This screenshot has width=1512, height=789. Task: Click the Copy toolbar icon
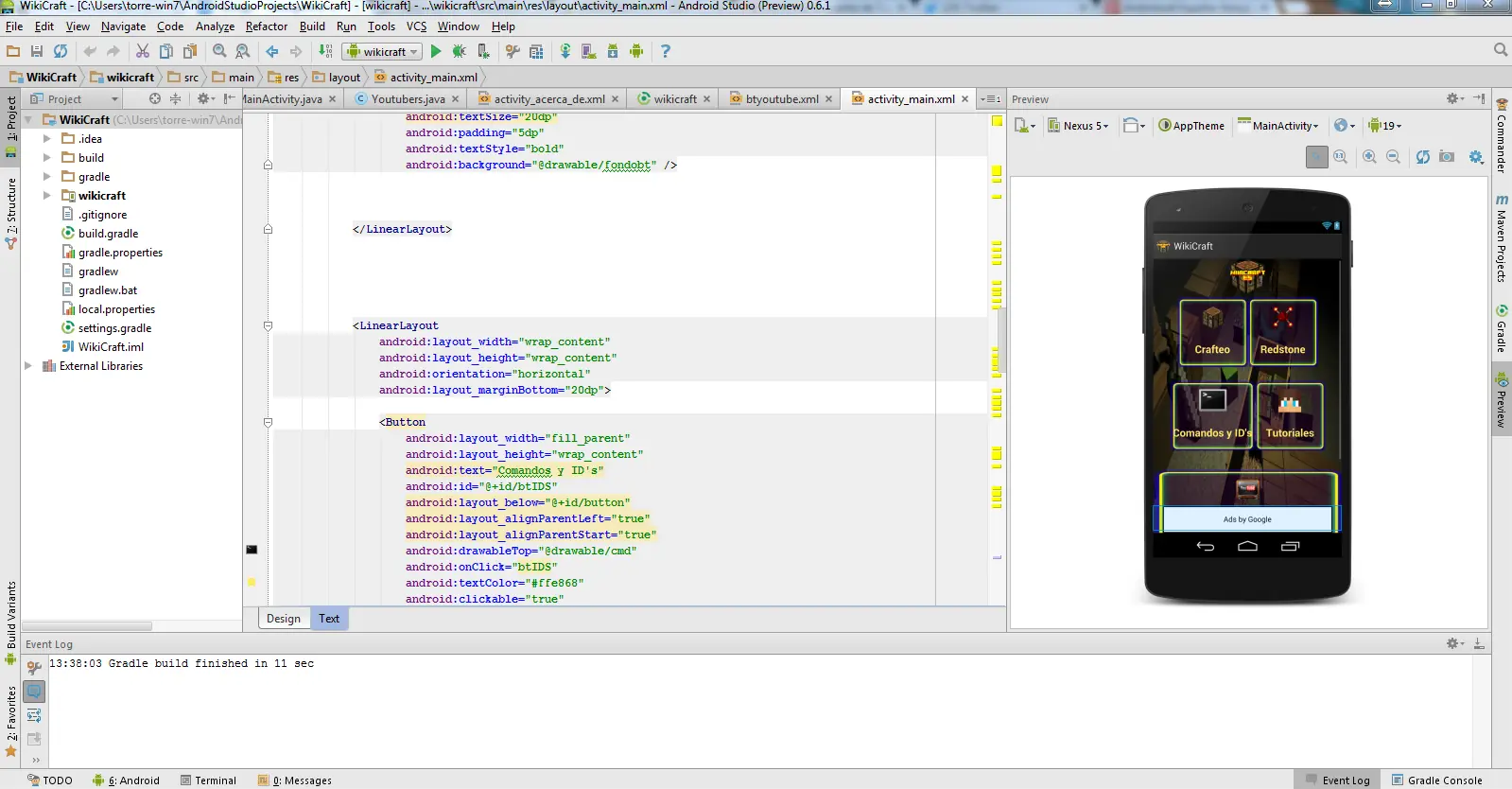pos(165,51)
